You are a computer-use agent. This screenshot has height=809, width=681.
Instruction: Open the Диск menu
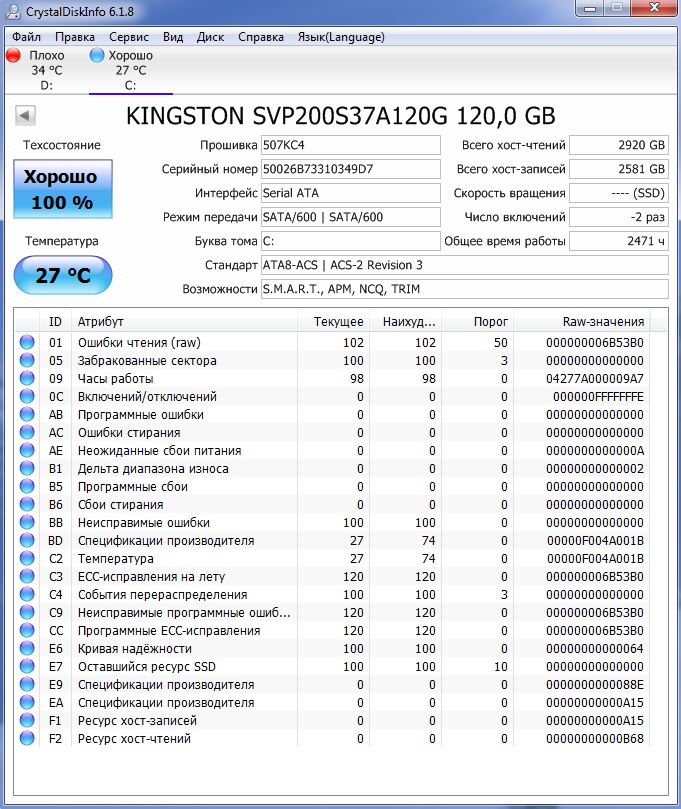[210, 37]
